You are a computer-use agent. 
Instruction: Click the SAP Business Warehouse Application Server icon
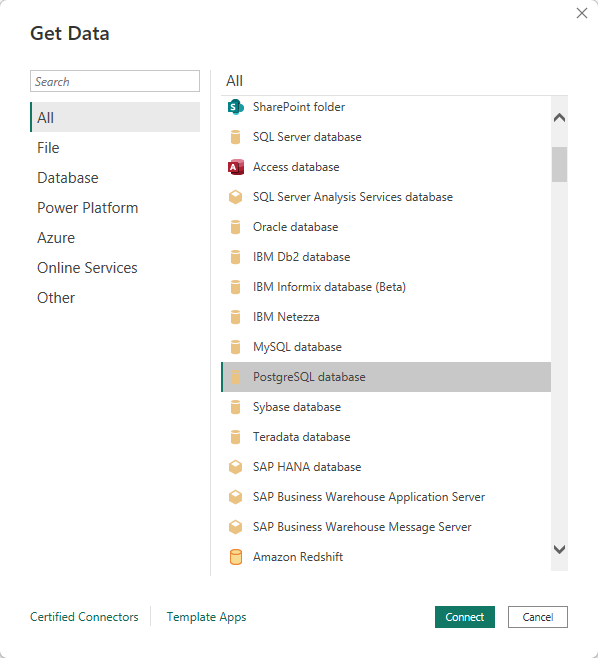[x=235, y=497]
